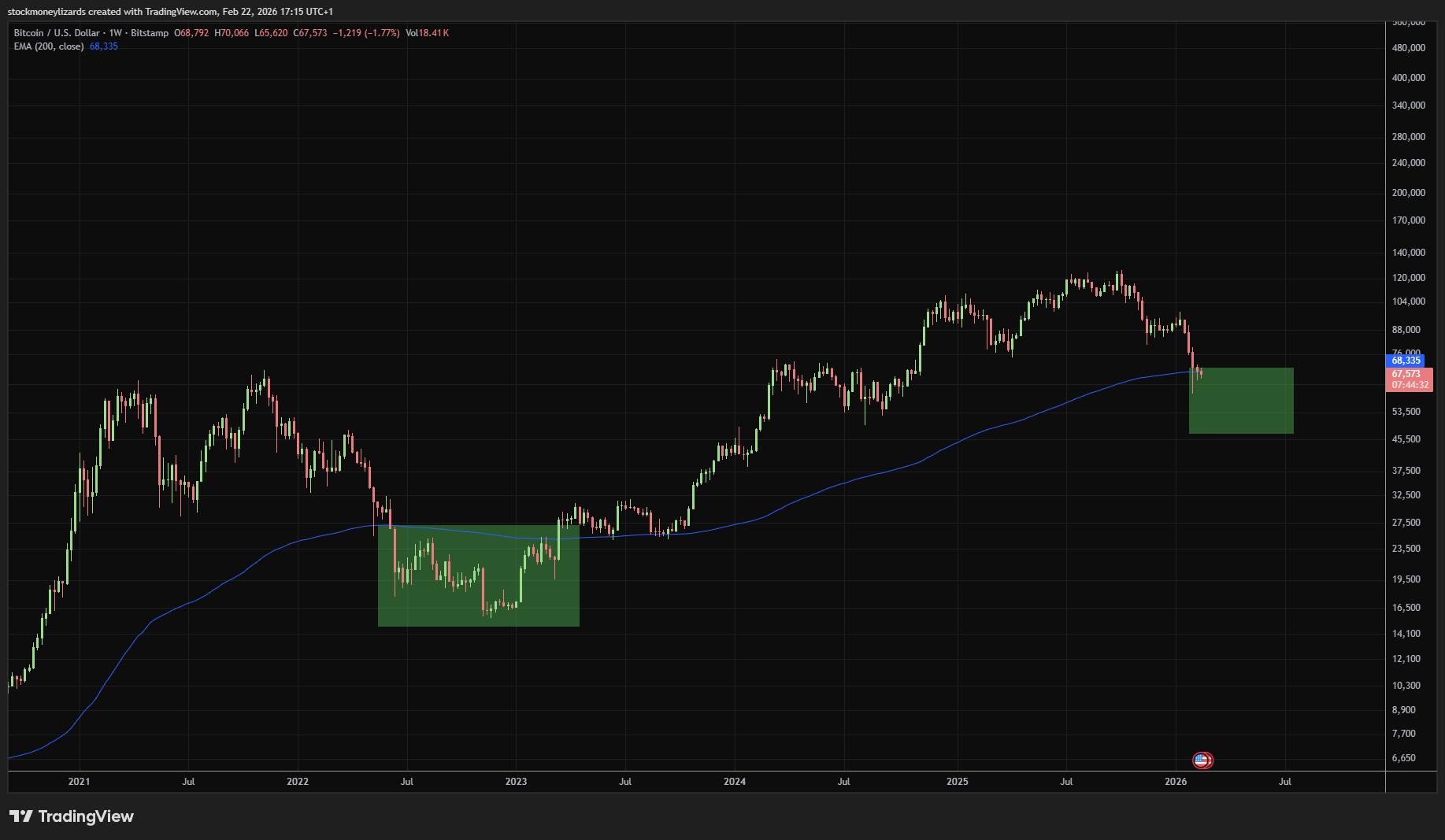The image size is (1445, 840).
Task: Click the stockmoneylizards attribution header text
Action: (x=170, y=12)
